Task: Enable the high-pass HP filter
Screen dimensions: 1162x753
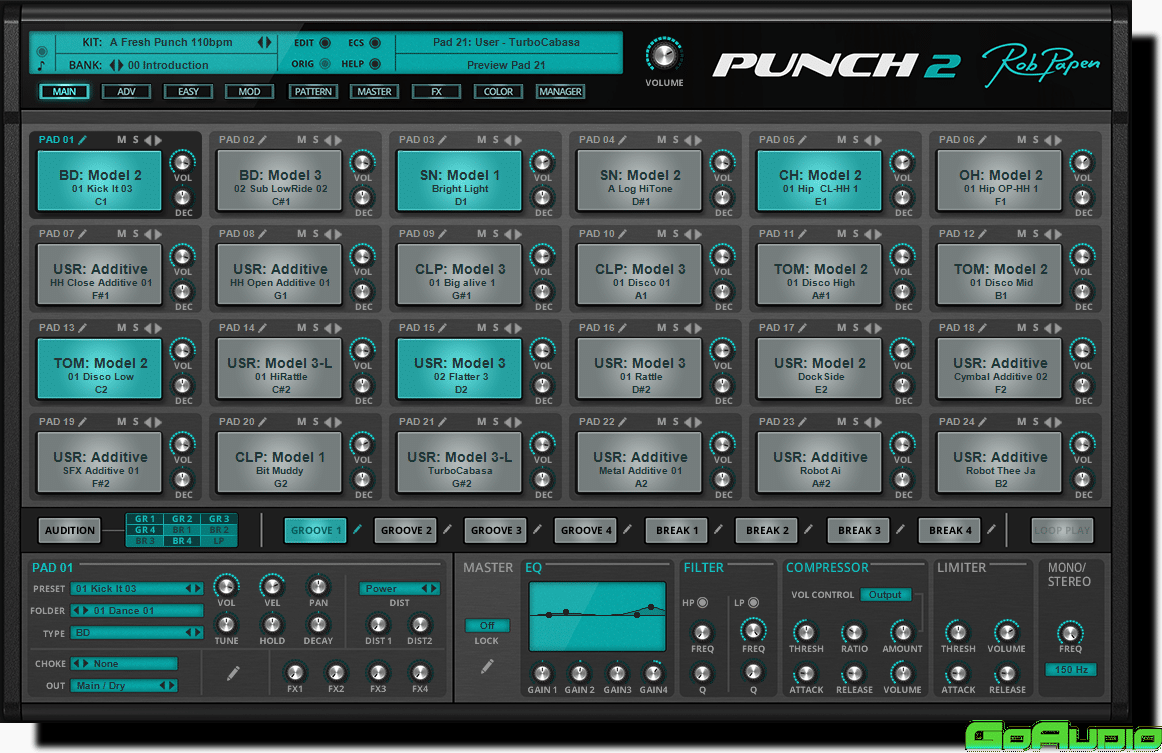Action: (703, 603)
